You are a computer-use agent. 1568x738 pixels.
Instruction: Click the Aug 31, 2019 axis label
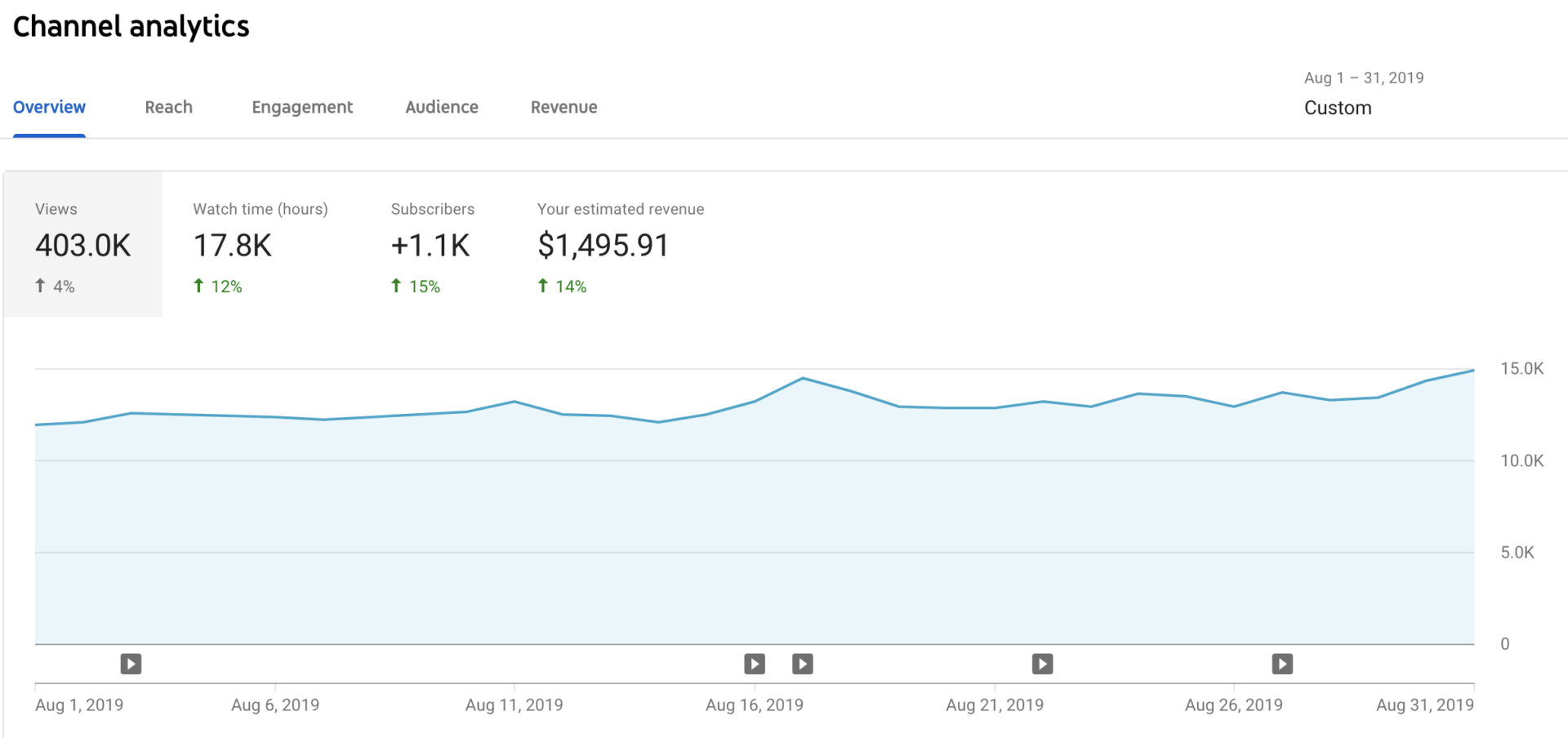(1425, 705)
